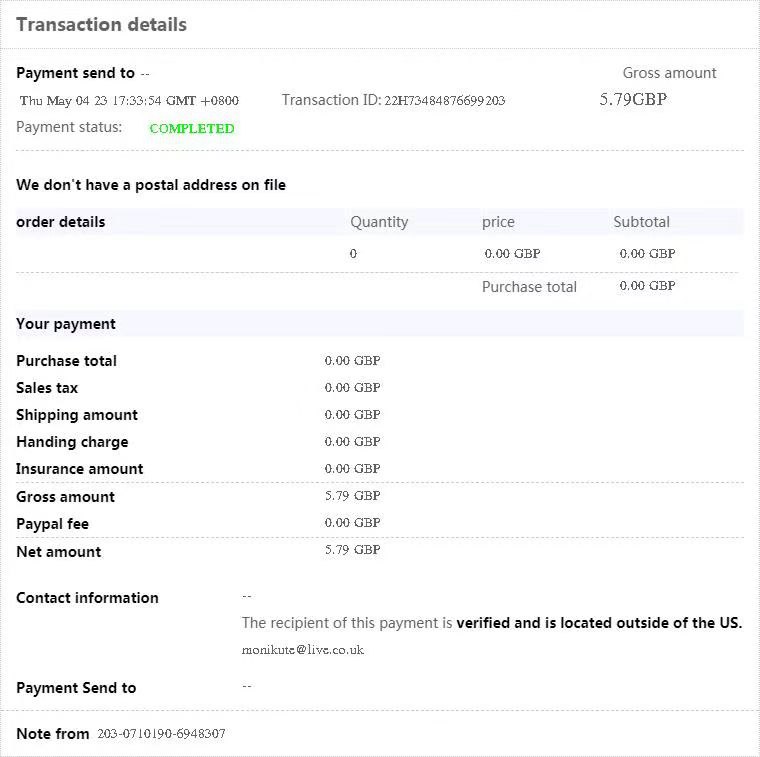Click the transaction ID number 22H73484876699203
Viewport: 760px width, 757px height.
coord(444,101)
